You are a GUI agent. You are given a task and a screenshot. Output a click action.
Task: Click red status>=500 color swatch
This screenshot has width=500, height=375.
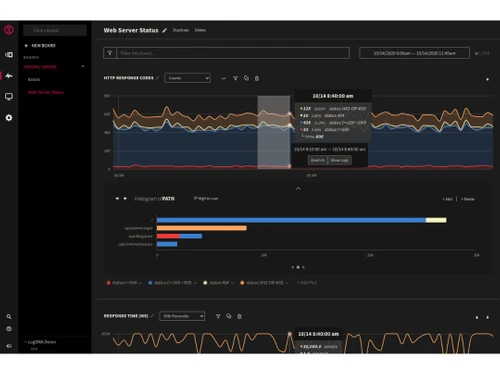(x=108, y=283)
